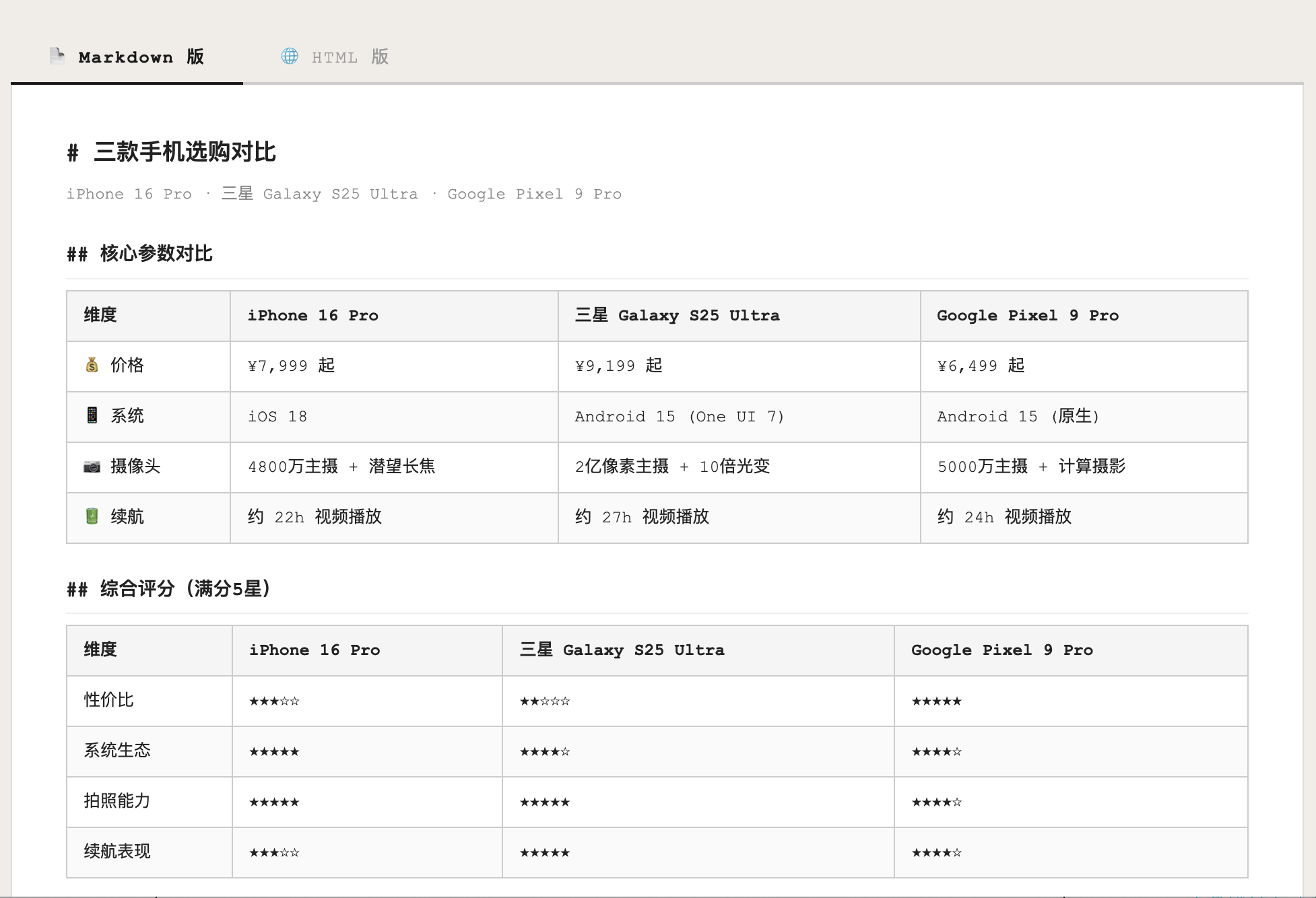Click the 系统生态 row label
The height and width of the screenshot is (898, 1316).
click(x=117, y=751)
